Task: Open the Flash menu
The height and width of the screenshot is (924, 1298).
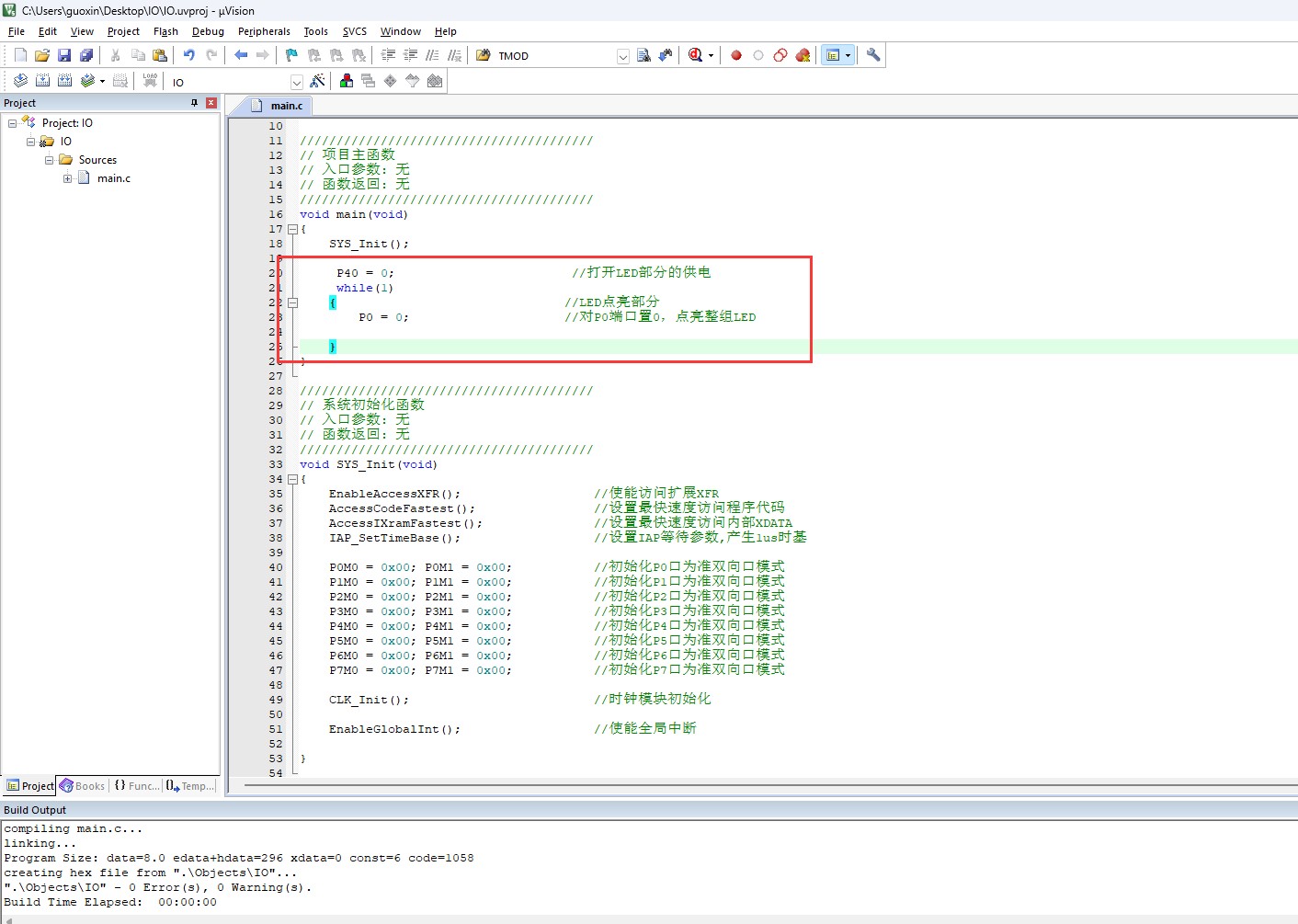Action: pyautogui.click(x=165, y=31)
